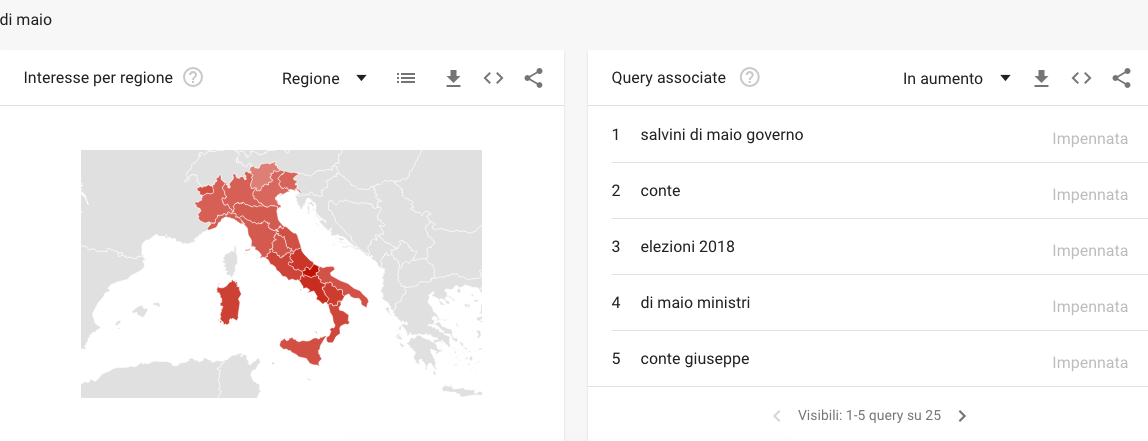Go to next page of queries
The image size is (1148, 441).
(x=962, y=416)
